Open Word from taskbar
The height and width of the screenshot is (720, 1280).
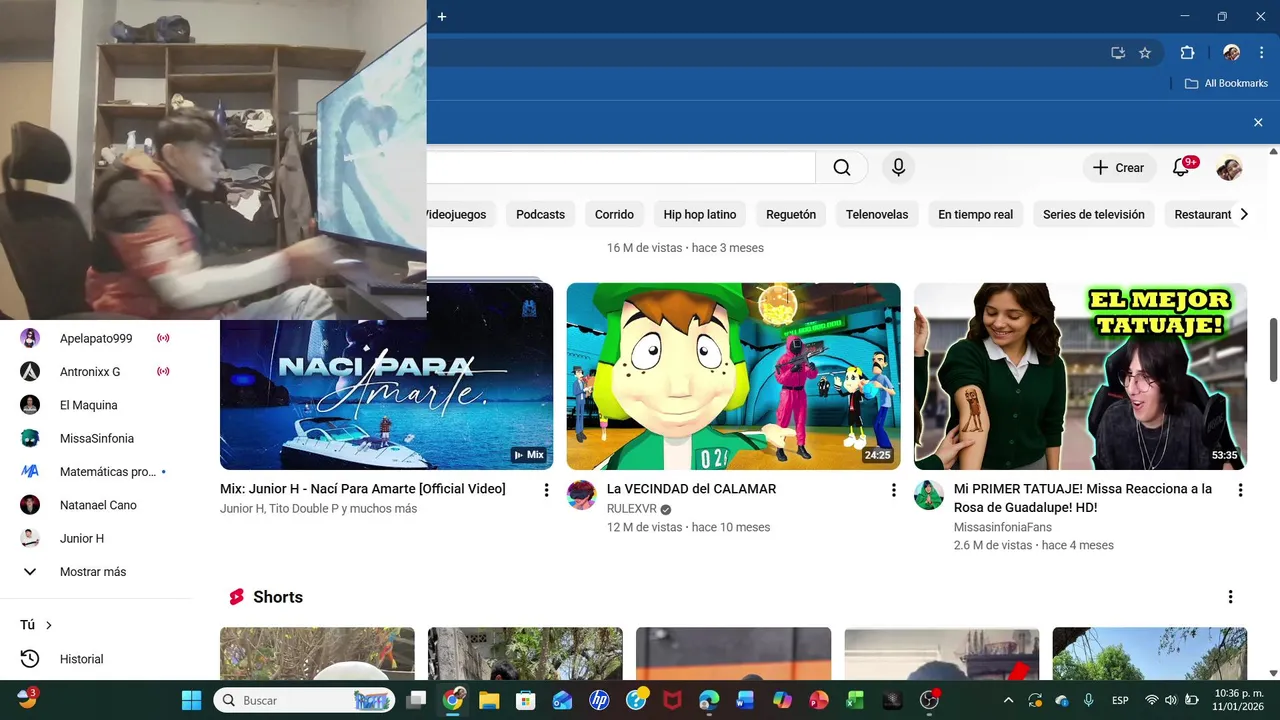745,700
